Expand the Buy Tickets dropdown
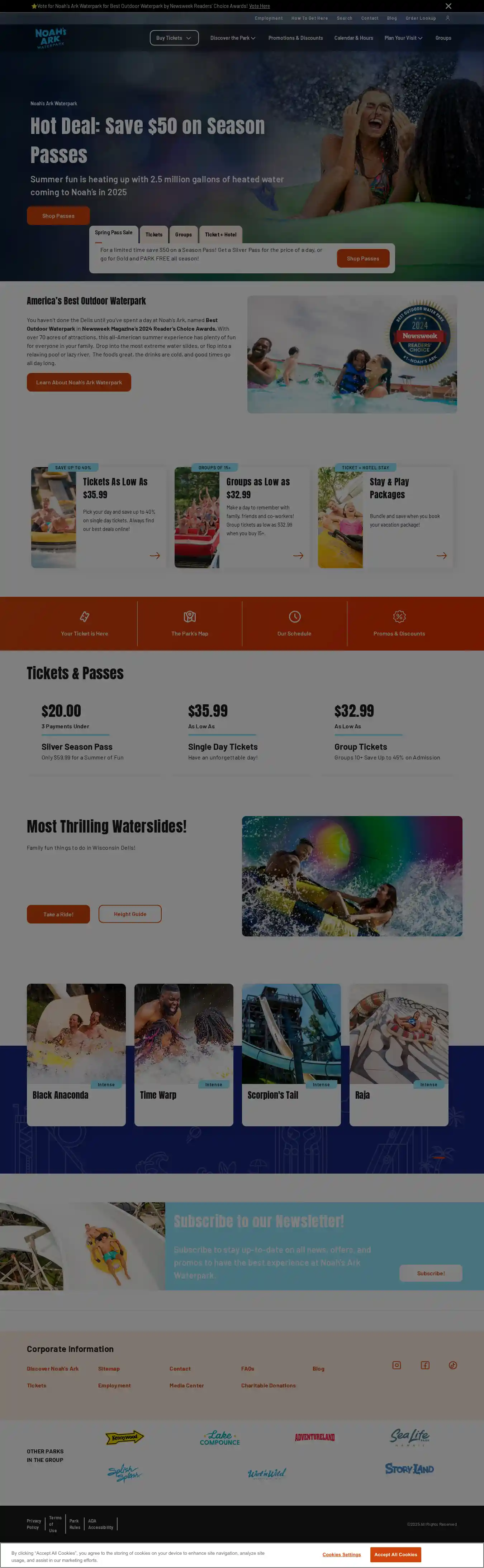The height and width of the screenshot is (1568, 484). coord(174,38)
